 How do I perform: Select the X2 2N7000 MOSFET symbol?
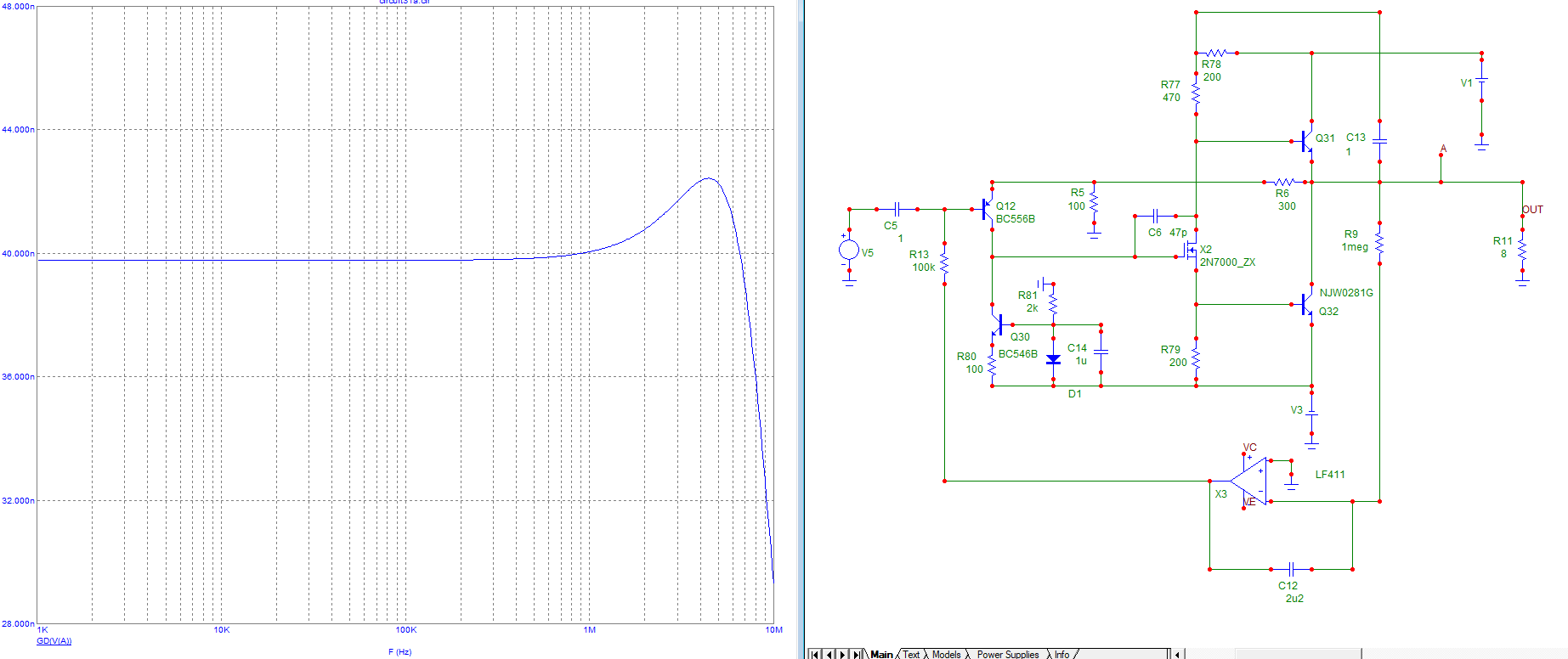pyautogui.click(x=1190, y=251)
